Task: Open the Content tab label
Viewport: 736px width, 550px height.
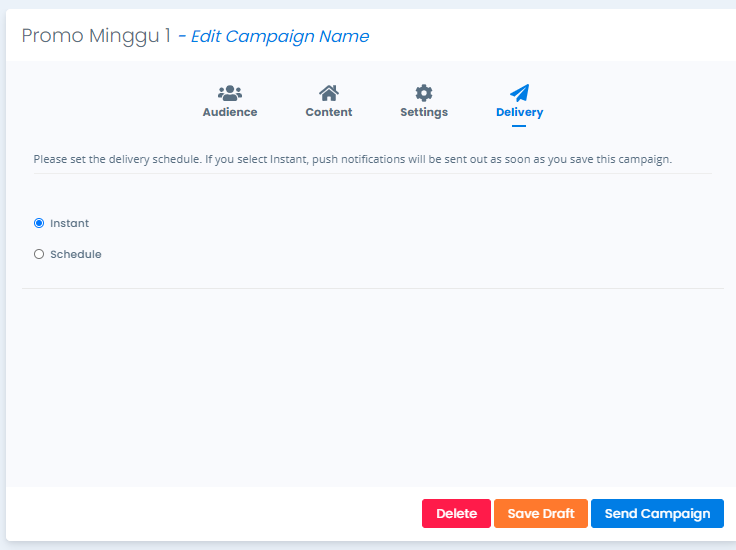Action: point(329,112)
